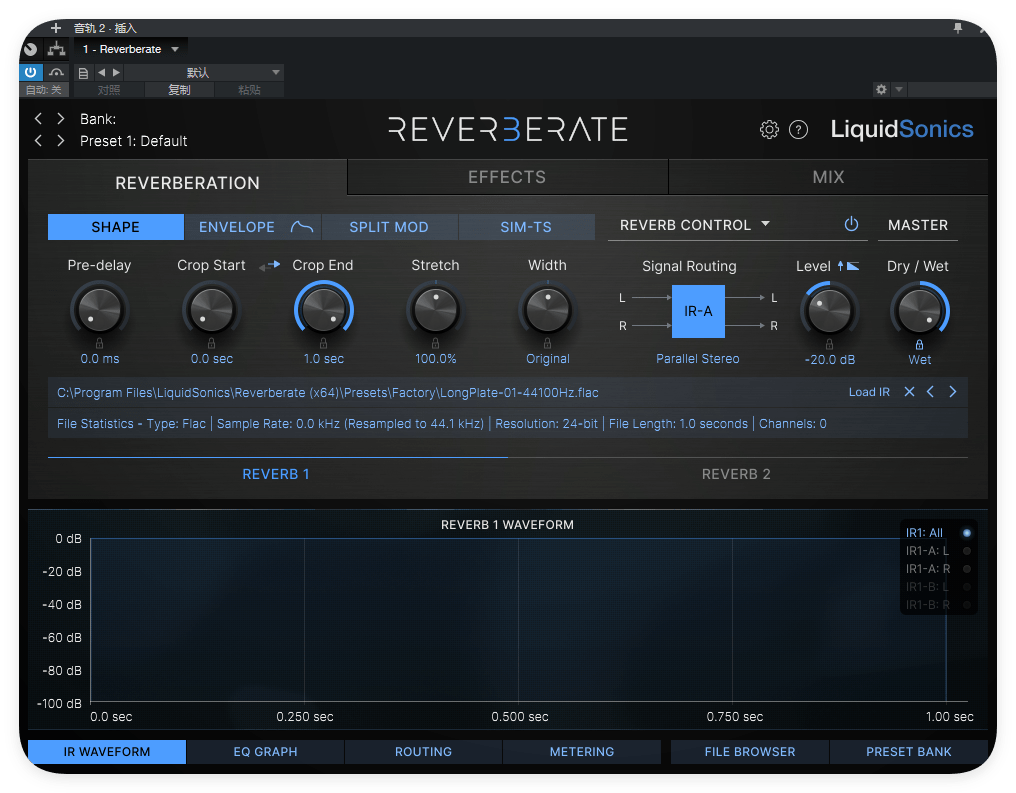Click the Level value -20.0 dB
Screen dimensions: 1016x793
829,360
